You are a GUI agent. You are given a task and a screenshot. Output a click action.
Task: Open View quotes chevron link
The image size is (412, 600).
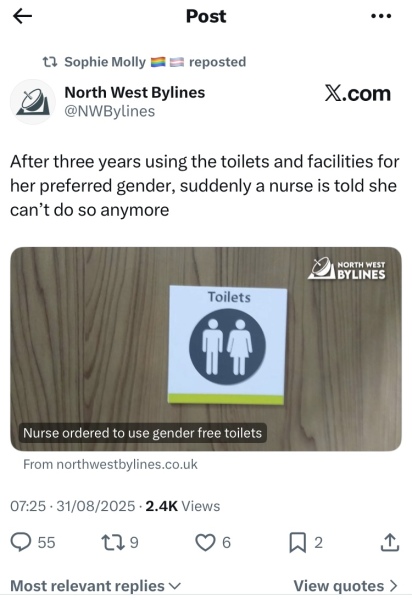(346, 586)
